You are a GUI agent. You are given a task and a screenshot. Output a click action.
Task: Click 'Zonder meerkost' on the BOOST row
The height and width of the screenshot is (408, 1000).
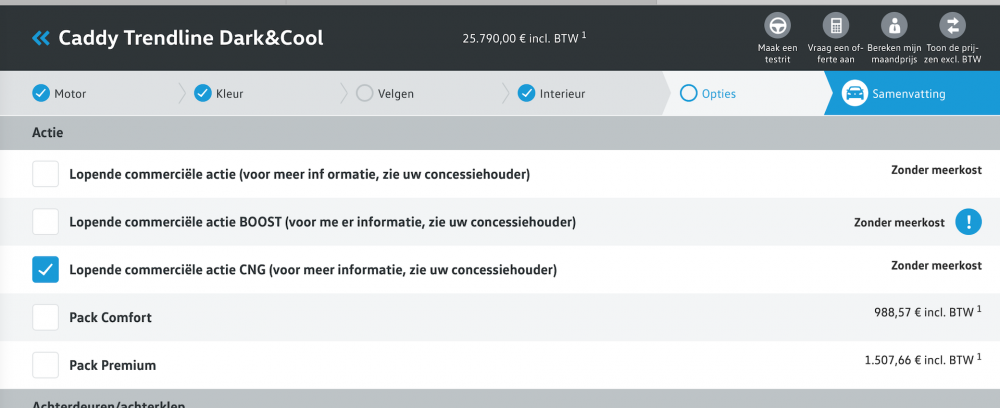(x=899, y=222)
